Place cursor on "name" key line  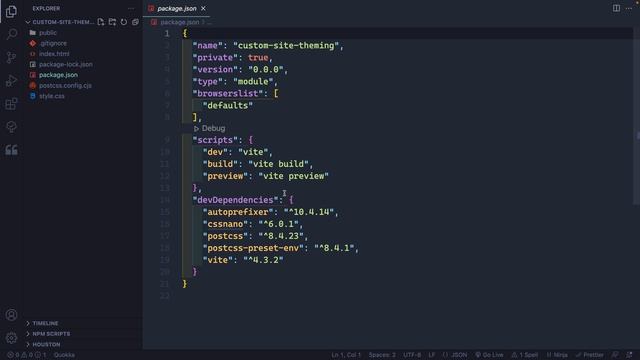coord(269,46)
